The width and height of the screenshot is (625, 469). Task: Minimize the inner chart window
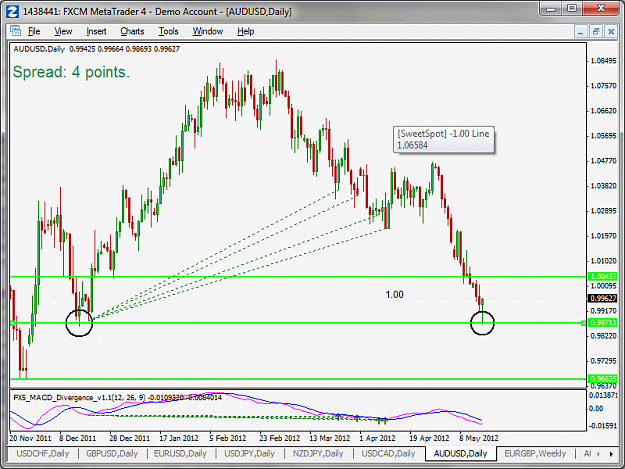coord(580,31)
